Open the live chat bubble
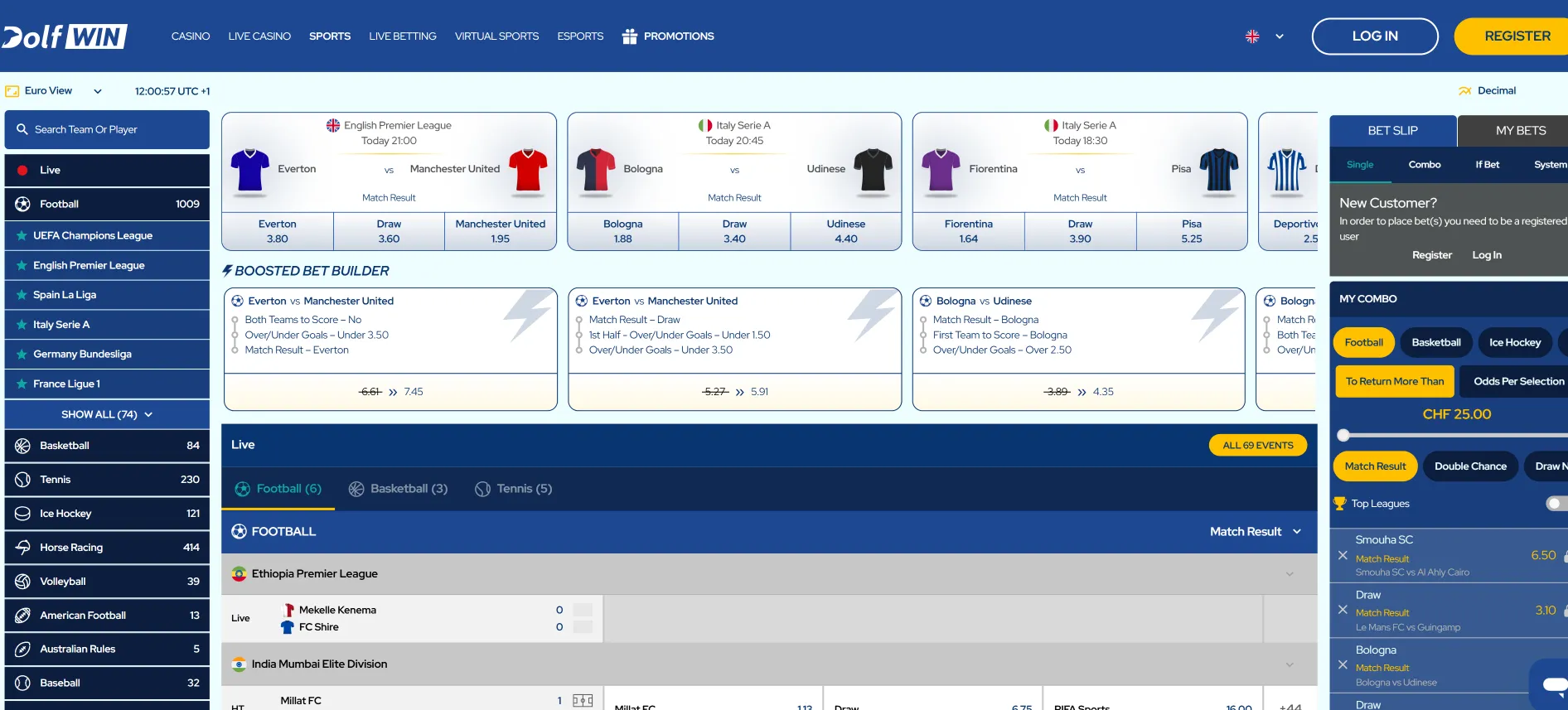This screenshot has height=710, width=1568. point(1552,683)
